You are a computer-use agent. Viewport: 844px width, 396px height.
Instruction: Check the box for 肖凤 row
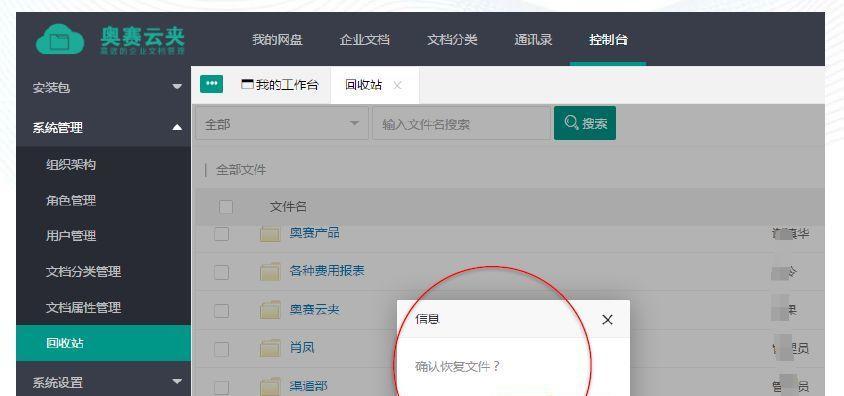[221, 349]
